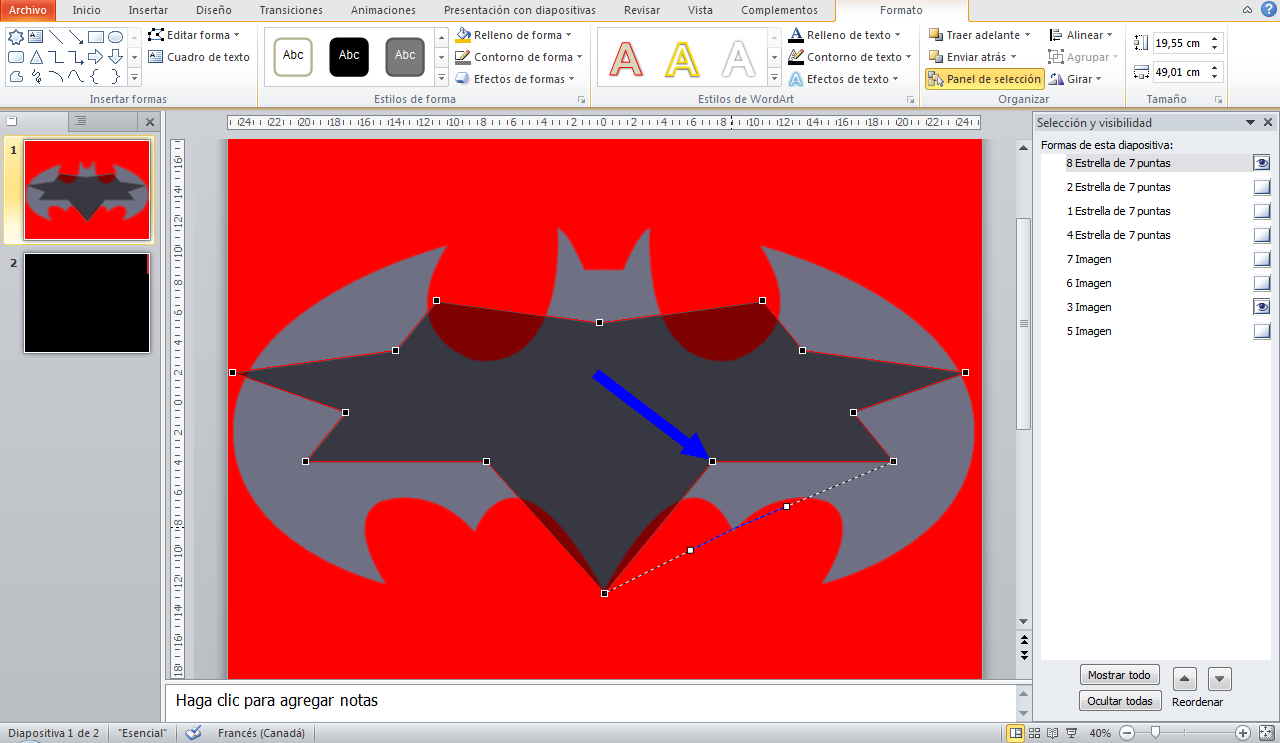The width and height of the screenshot is (1280, 743).
Task: Choose the oval shape in shapes gallery
Action: pyautogui.click(x=115, y=37)
